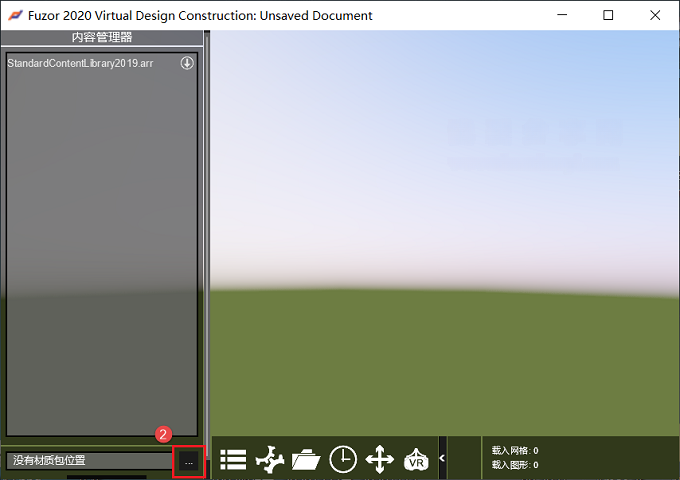Activate the VR headset icon
The height and width of the screenshot is (480, 680).
tap(416, 460)
